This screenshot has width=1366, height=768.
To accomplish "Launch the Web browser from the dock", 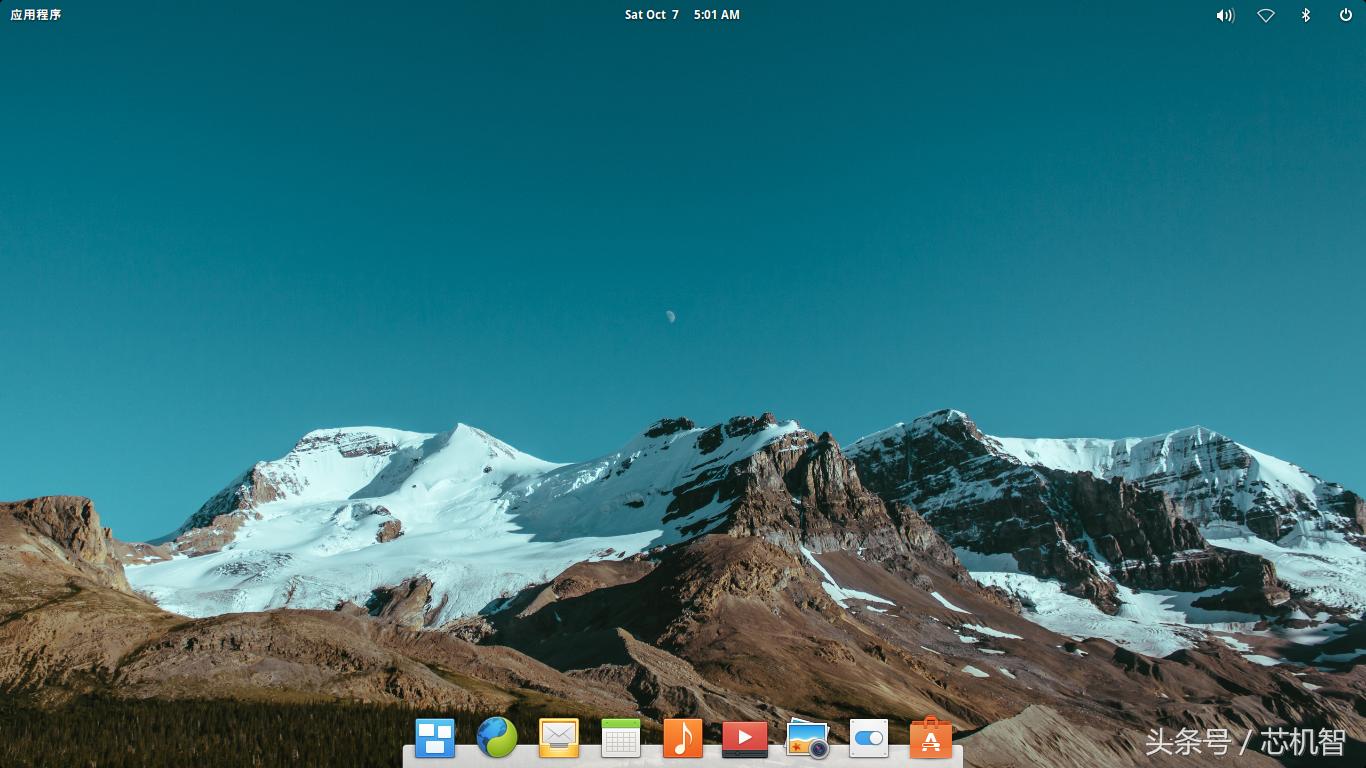I will tap(497, 738).
